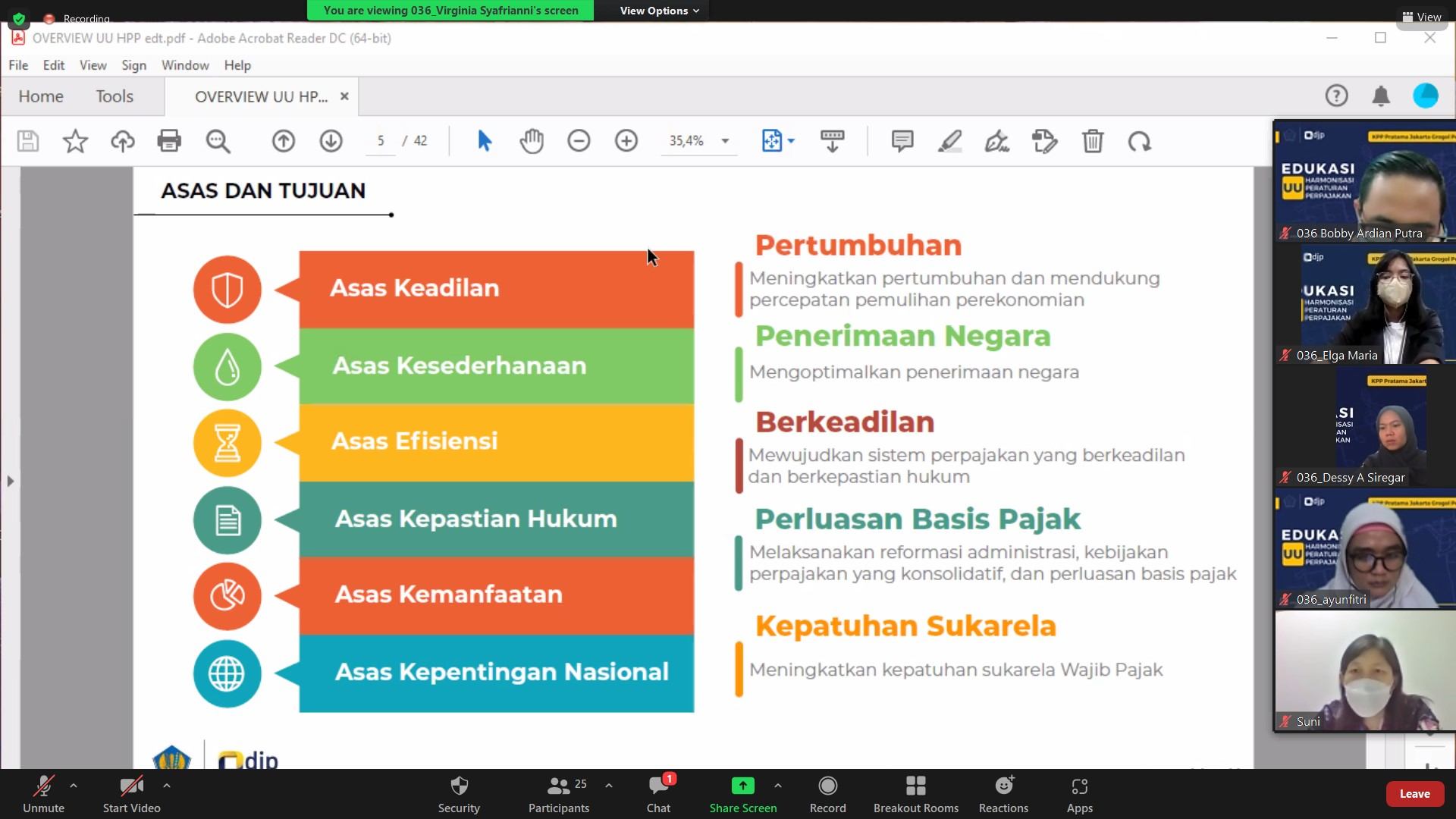
Task: Click the Delete trash can icon
Action: click(1092, 141)
